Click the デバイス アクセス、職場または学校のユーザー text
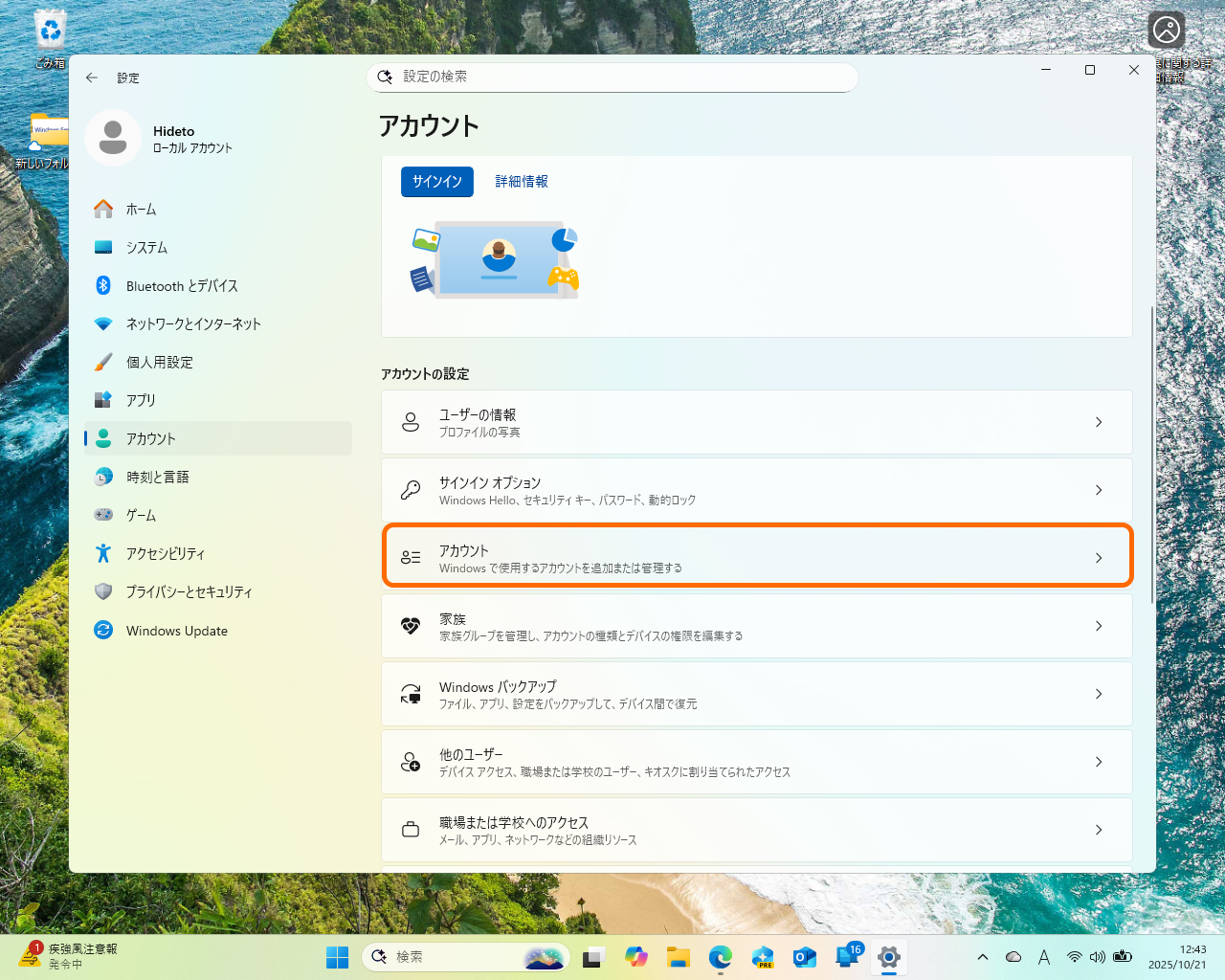1225x980 pixels. click(615, 772)
